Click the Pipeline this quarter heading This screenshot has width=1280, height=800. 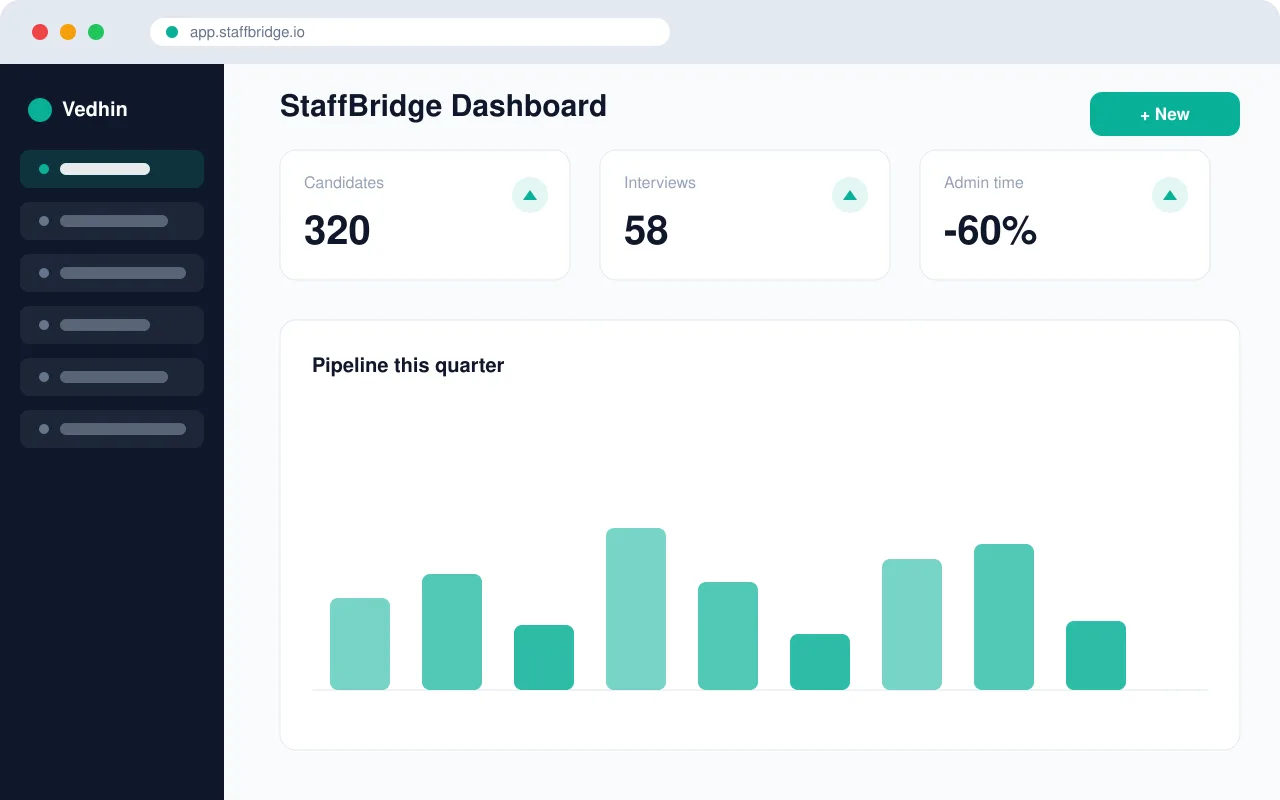(x=408, y=366)
